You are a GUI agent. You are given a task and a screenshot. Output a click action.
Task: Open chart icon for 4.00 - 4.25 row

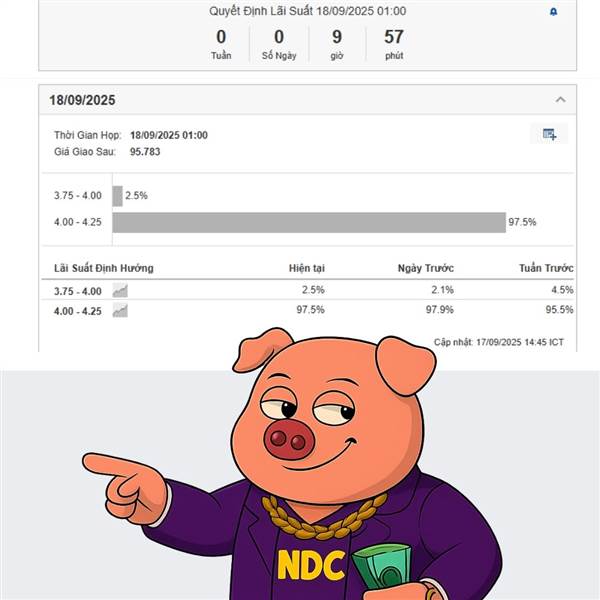point(120,310)
